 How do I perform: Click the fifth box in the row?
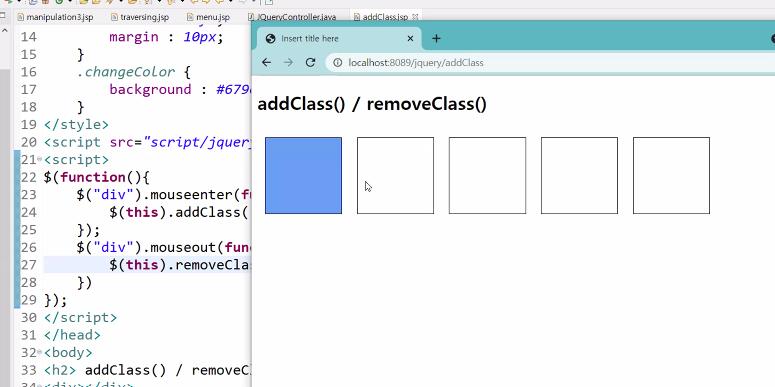[x=671, y=175]
